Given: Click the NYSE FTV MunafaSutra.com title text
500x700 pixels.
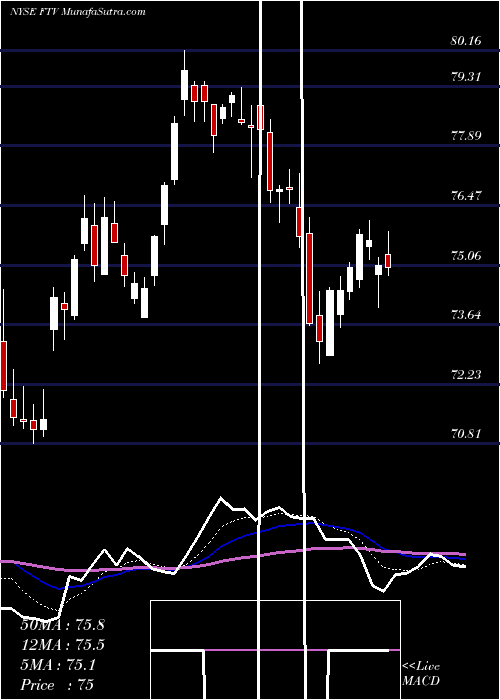Looking at the screenshot, I should click(x=78, y=12).
